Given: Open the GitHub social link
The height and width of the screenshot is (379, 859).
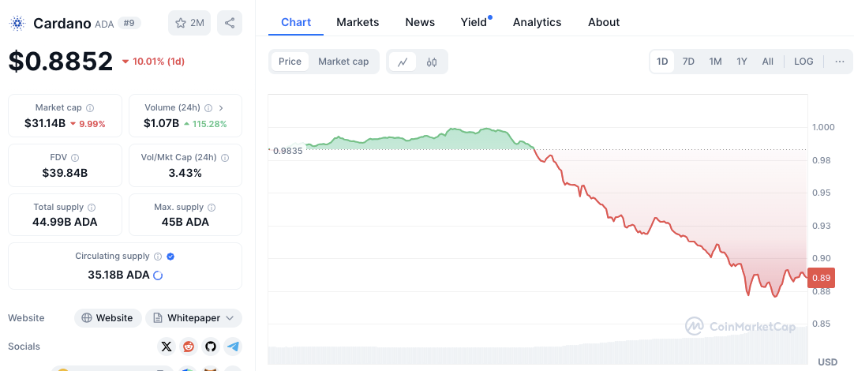Looking at the screenshot, I should (x=211, y=346).
